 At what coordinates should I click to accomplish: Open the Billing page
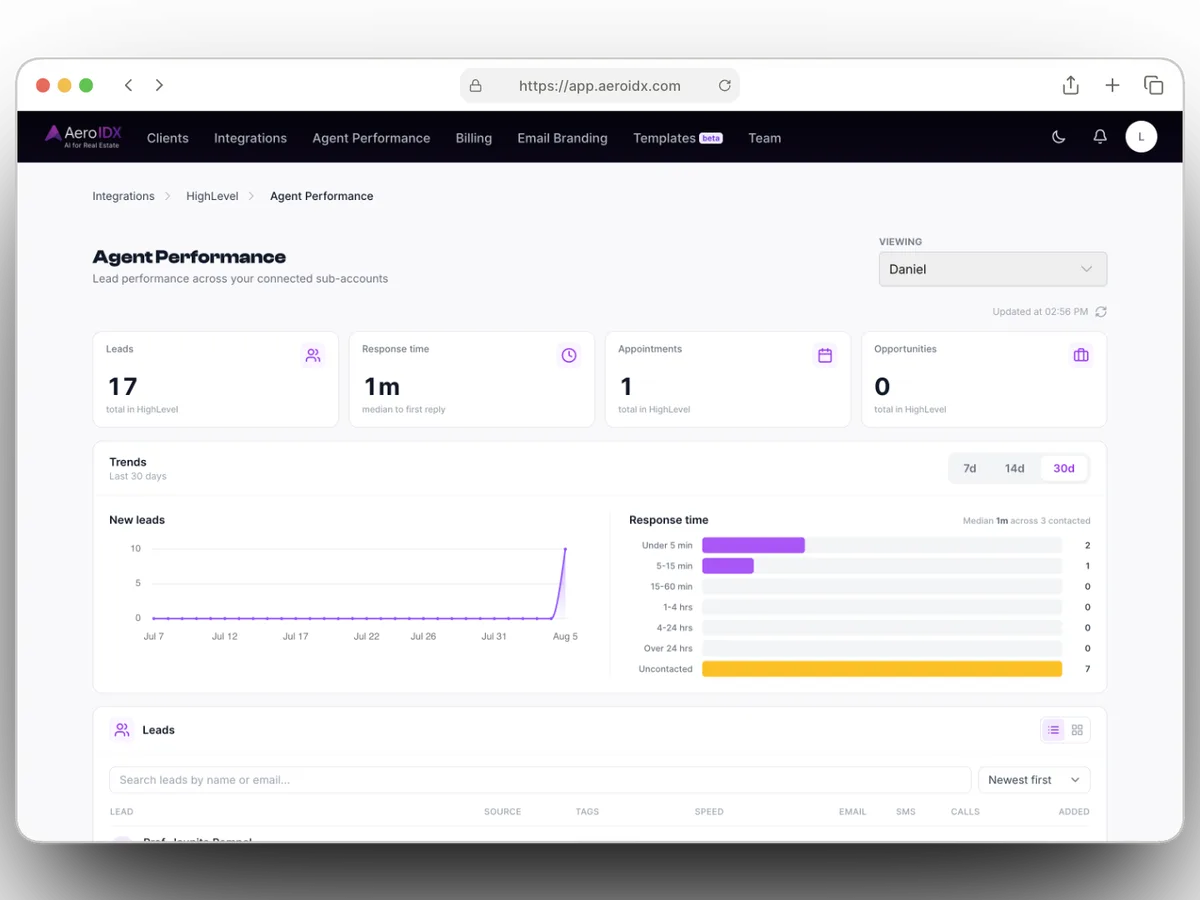coord(474,138)
